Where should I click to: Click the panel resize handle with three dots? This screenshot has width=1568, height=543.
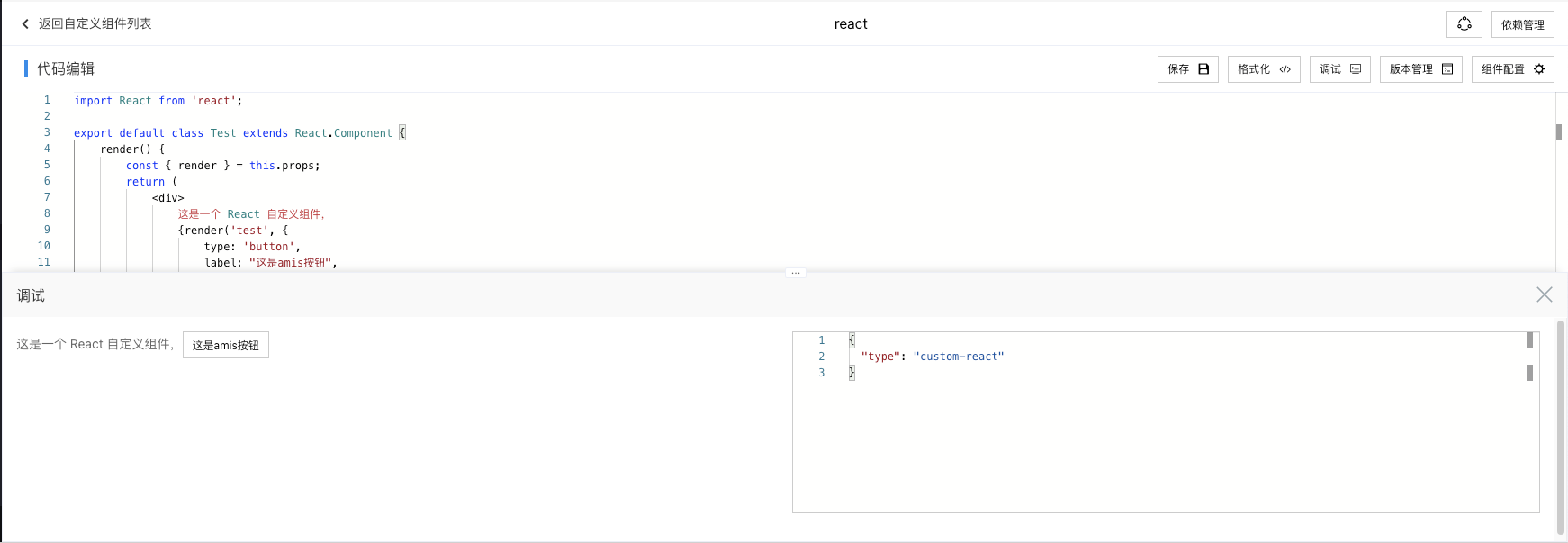pos(796,273)
